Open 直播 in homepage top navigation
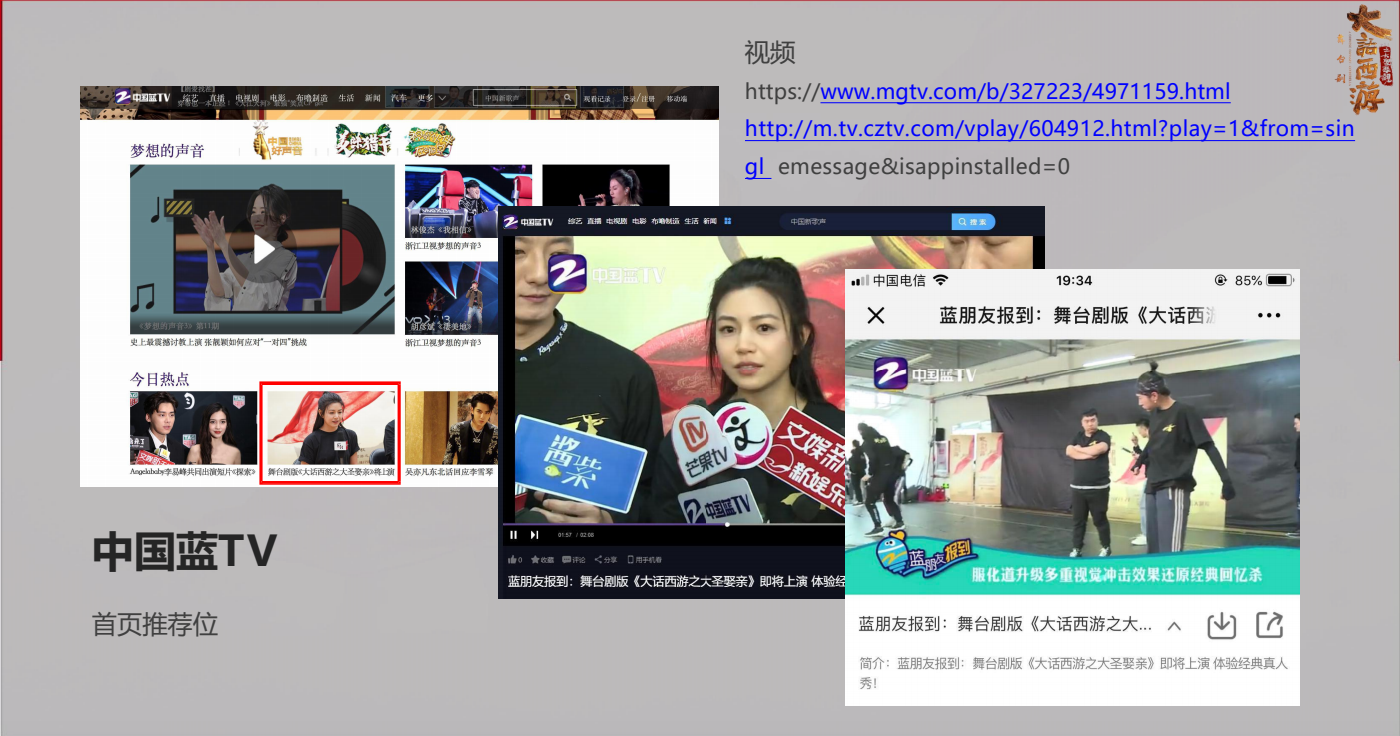Viewport: 1400px width, 736px height. [217, 98]
